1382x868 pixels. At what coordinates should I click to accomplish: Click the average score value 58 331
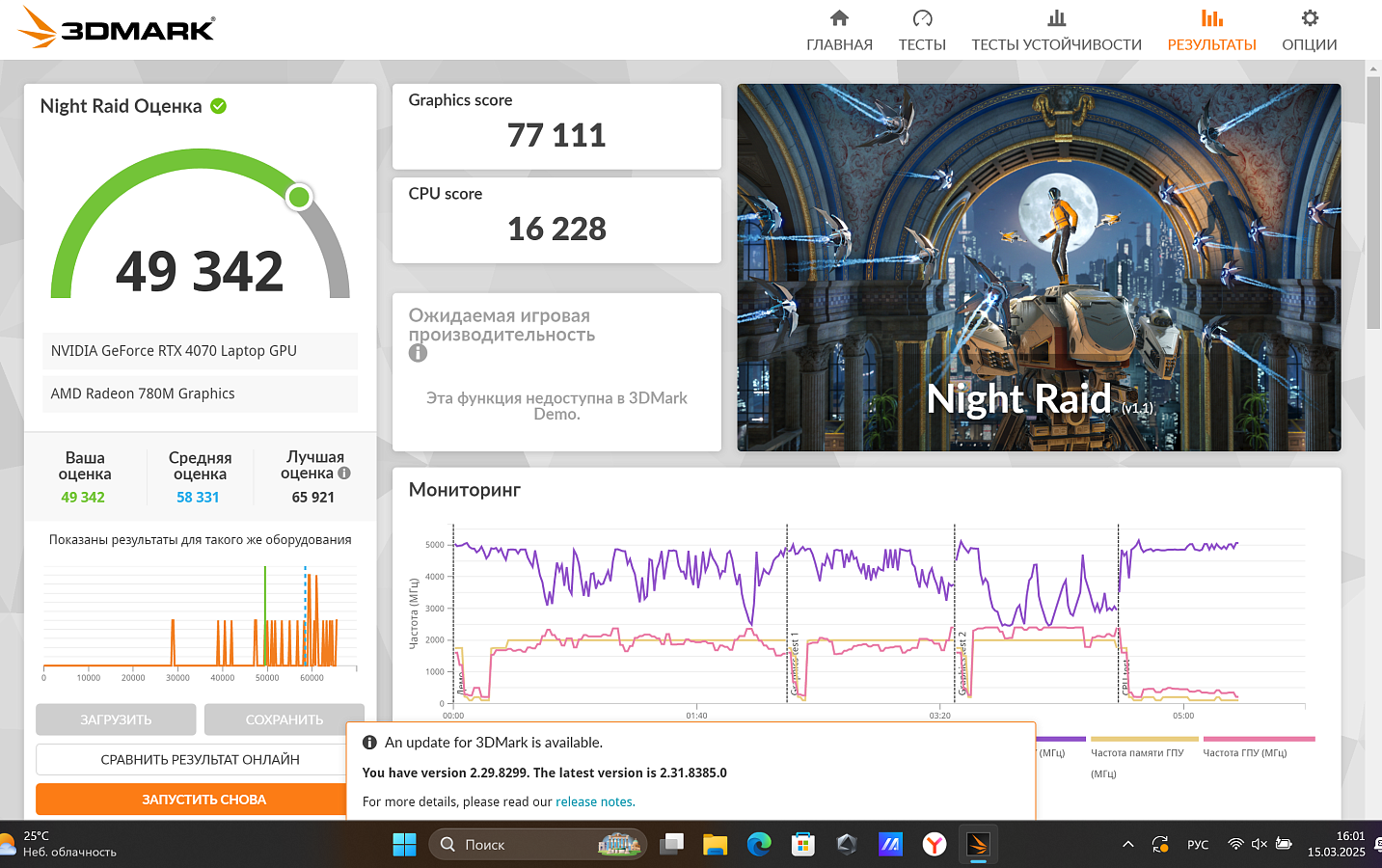[x=198, y=498]
